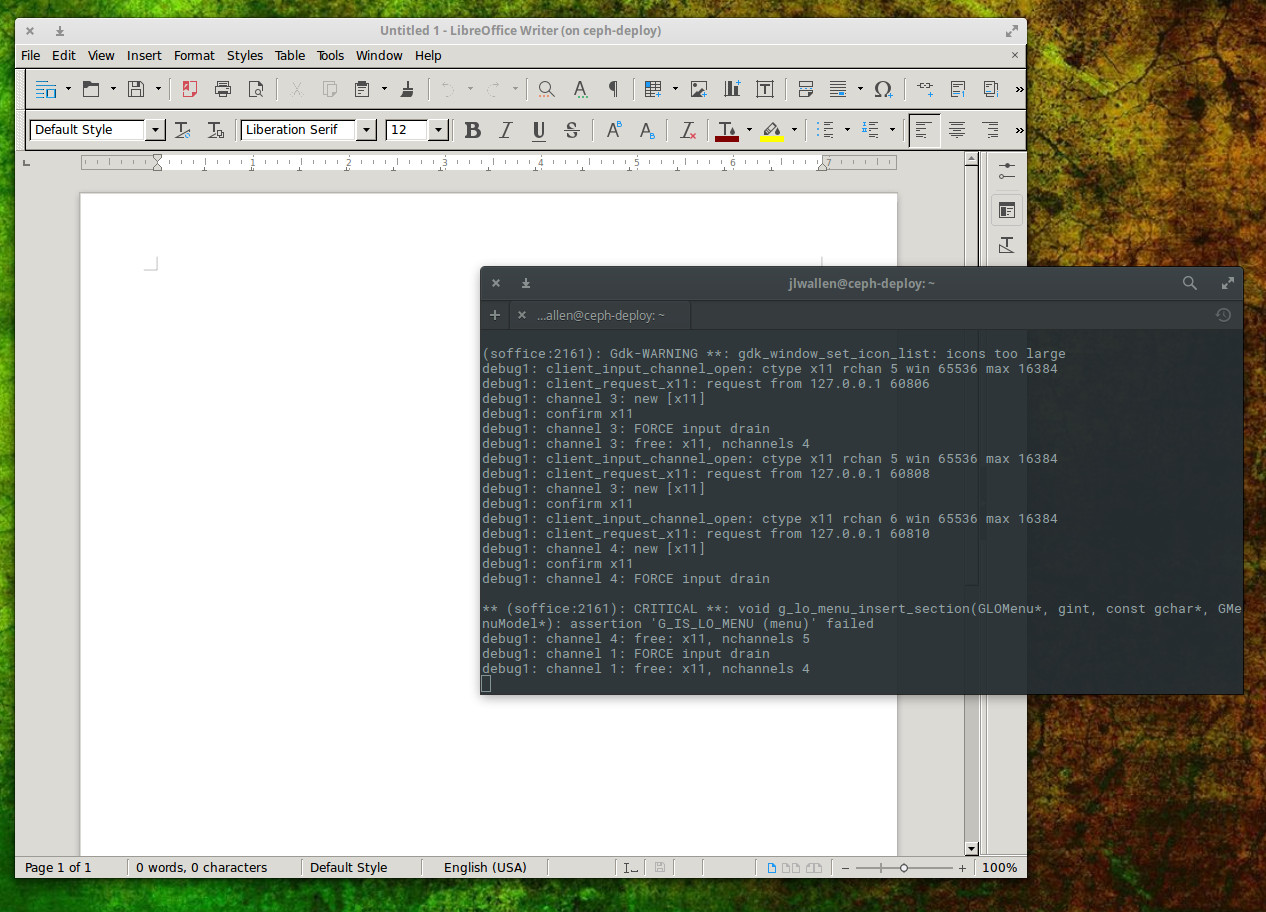Click the Save document icon
This screenshot has width=1266, height=912.
click(136, 89)
